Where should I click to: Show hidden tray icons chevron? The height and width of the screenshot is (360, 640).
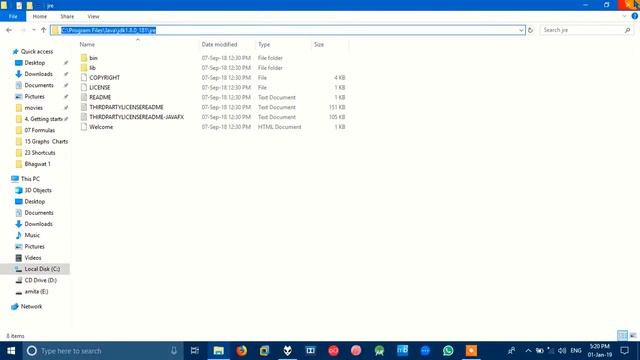(x=528, y=351)
